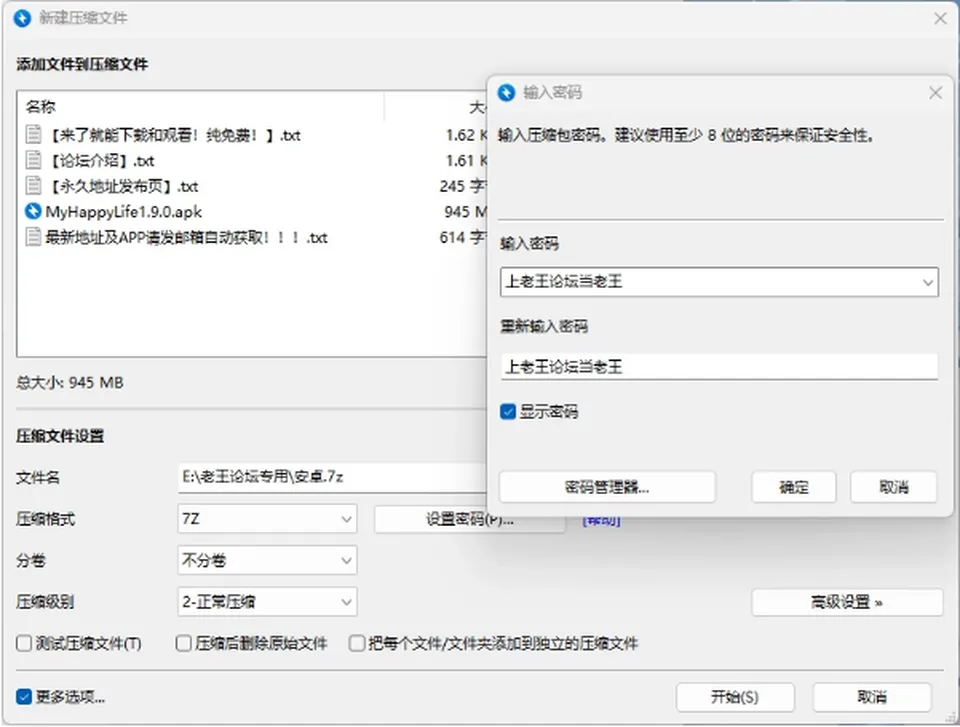Open the 压缩格式 7Z dropdown
The width and height of the screenshot is (960, 727).
click(267, 519)
